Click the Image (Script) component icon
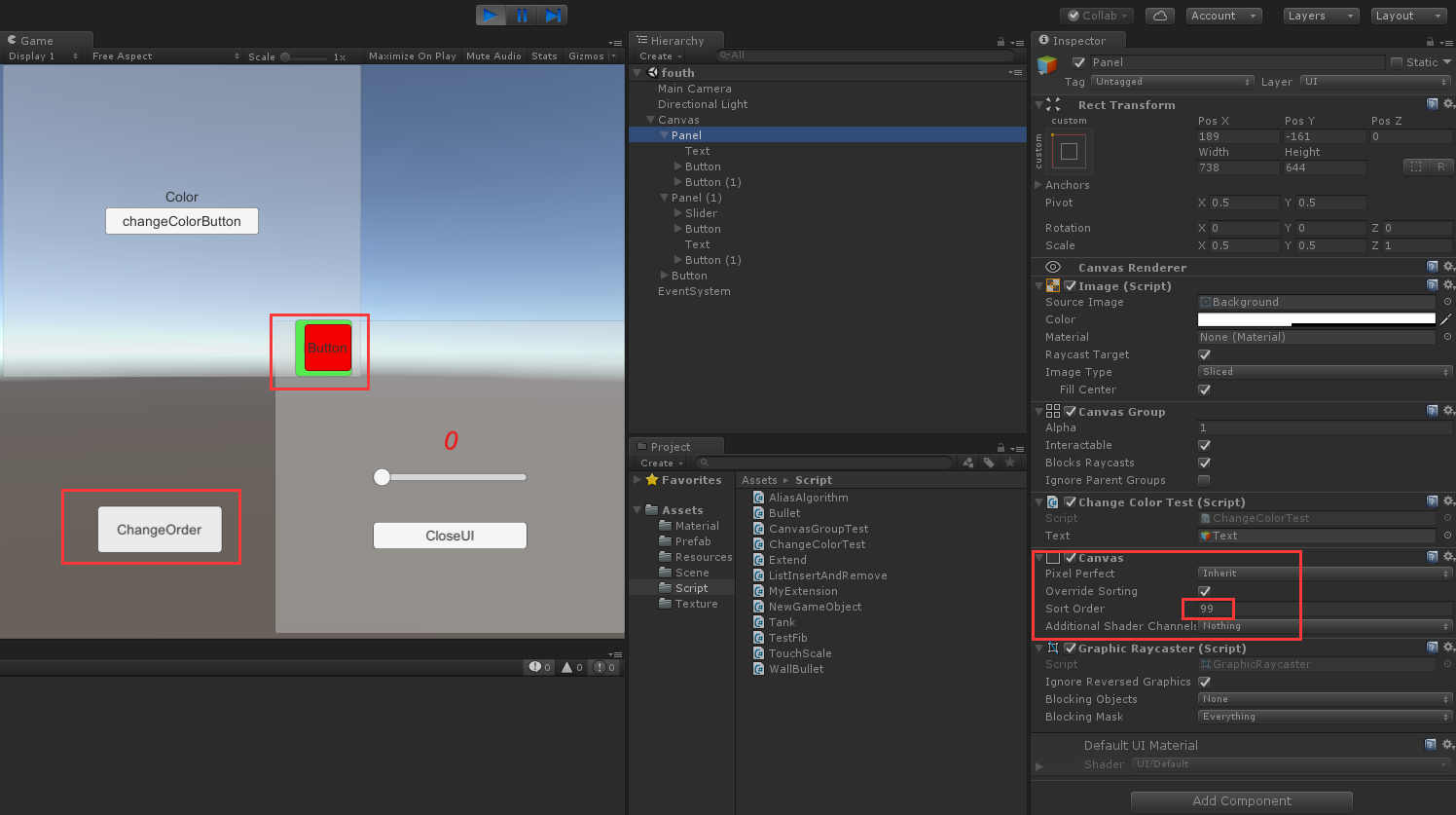Screen dimensions: 1456x815 click(1054, 285)
